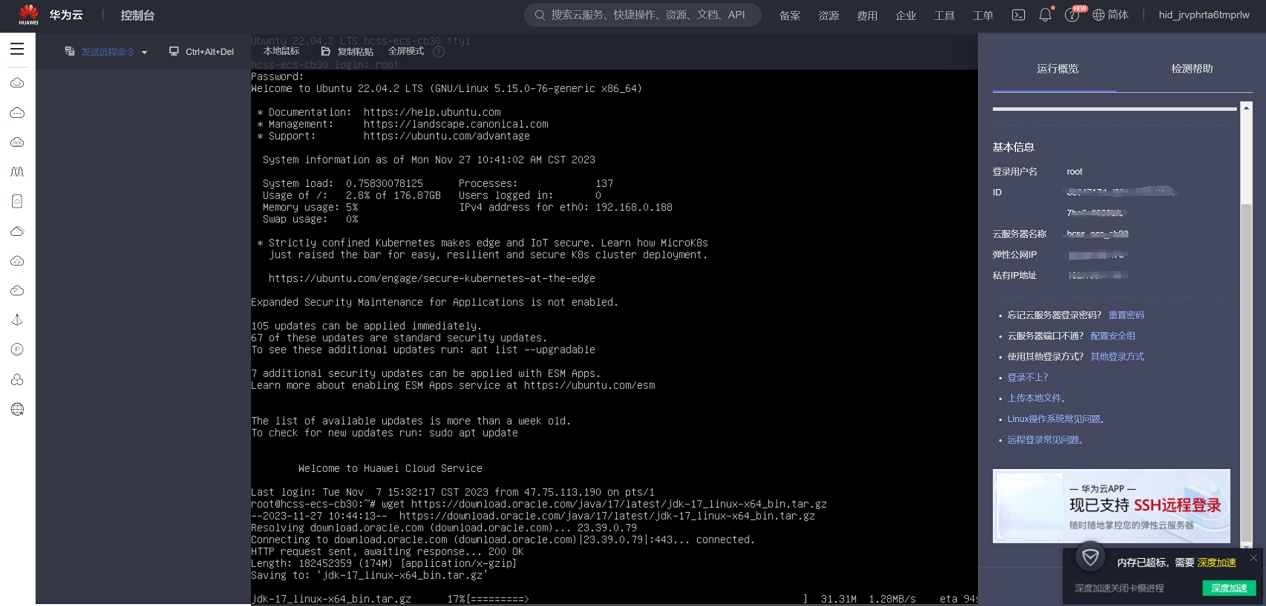
Task: Click yellow 深度加速 link in popup
Action: [1217, 563]
